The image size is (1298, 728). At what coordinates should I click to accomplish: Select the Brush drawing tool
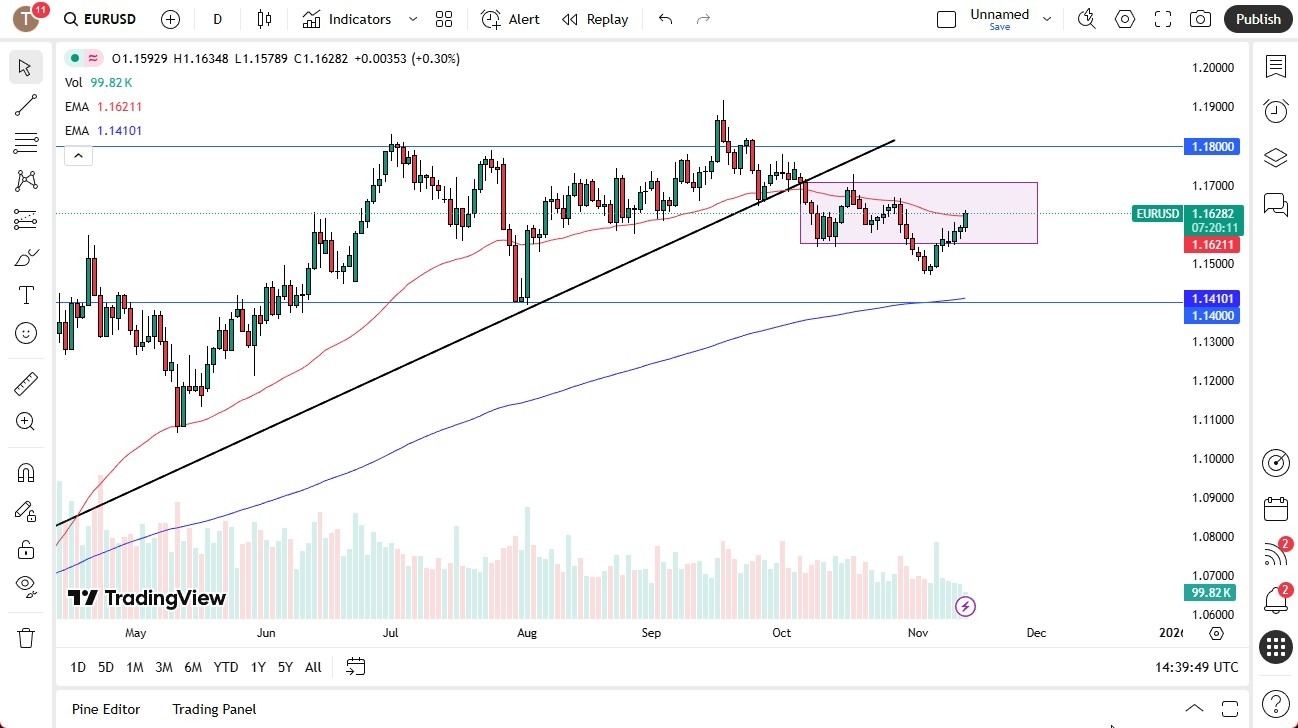[x=25, y=257]
